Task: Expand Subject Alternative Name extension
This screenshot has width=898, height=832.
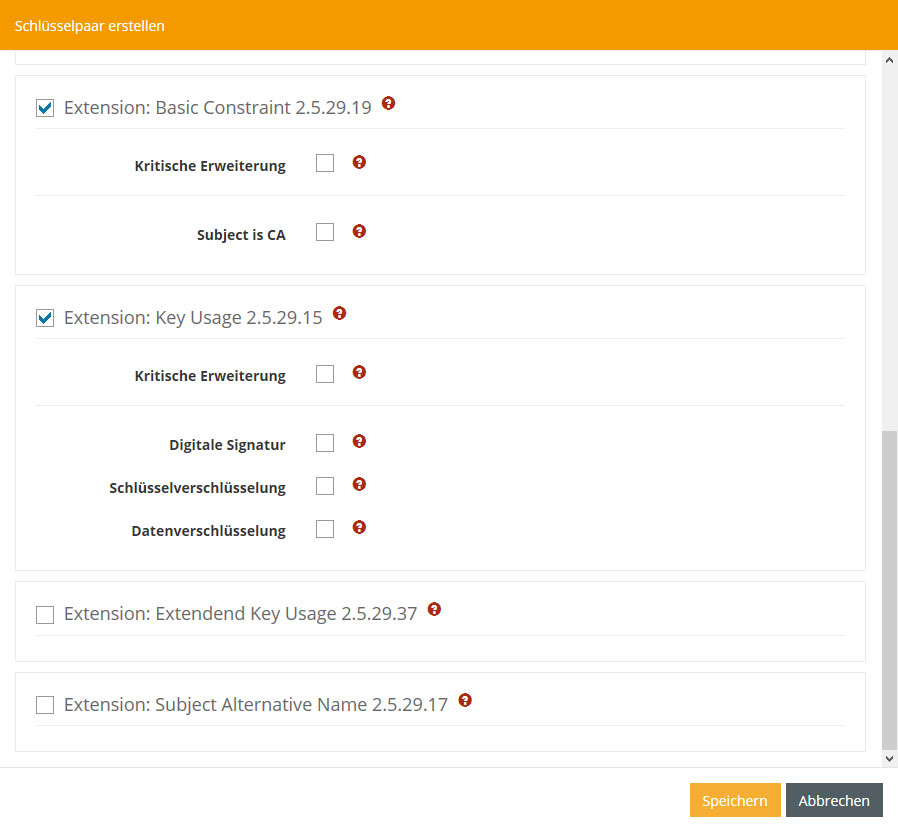Action: coord(45,706)
